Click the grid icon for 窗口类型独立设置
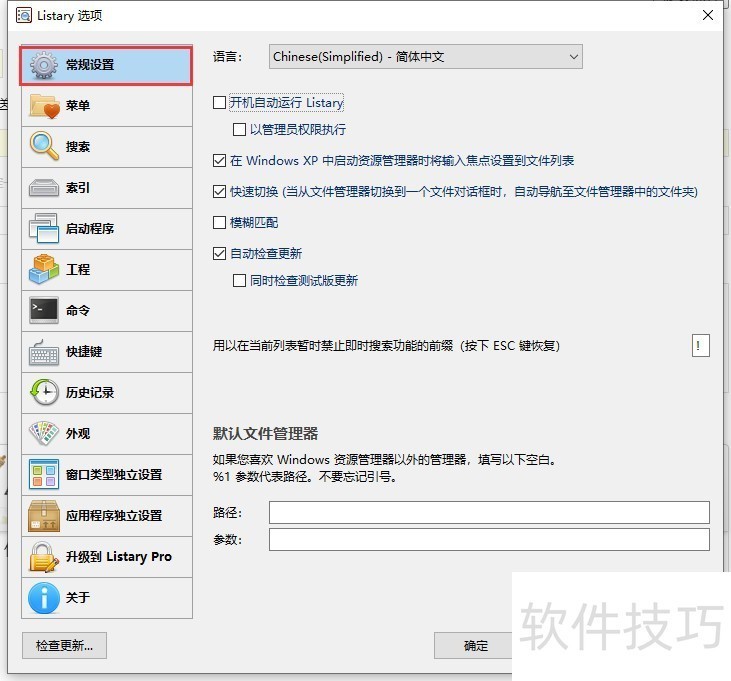The image size is (731, 681). 44,474
